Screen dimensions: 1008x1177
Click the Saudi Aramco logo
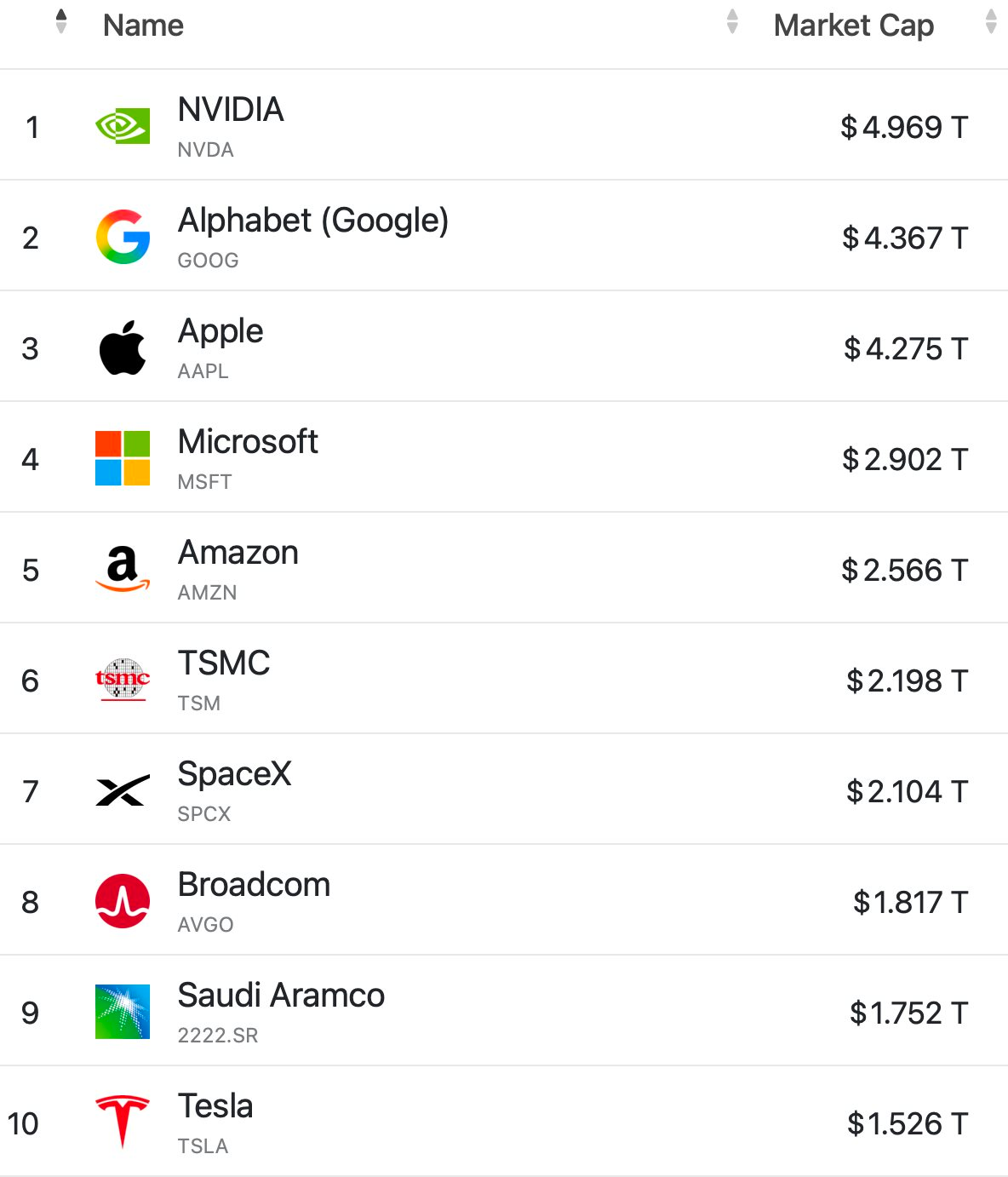123,1012
